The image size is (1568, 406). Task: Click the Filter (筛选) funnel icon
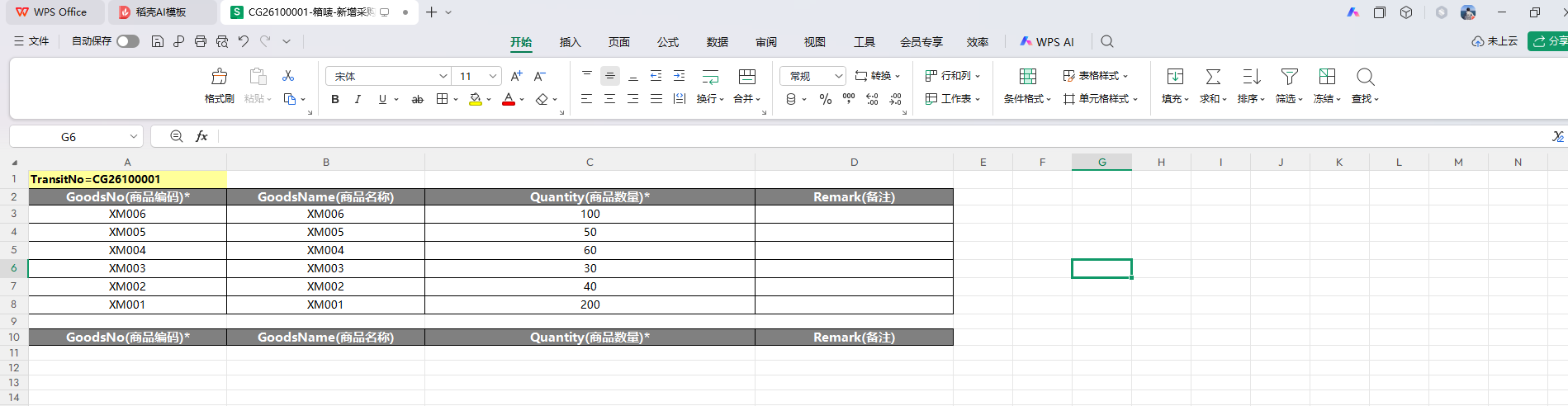[1289, 77]
